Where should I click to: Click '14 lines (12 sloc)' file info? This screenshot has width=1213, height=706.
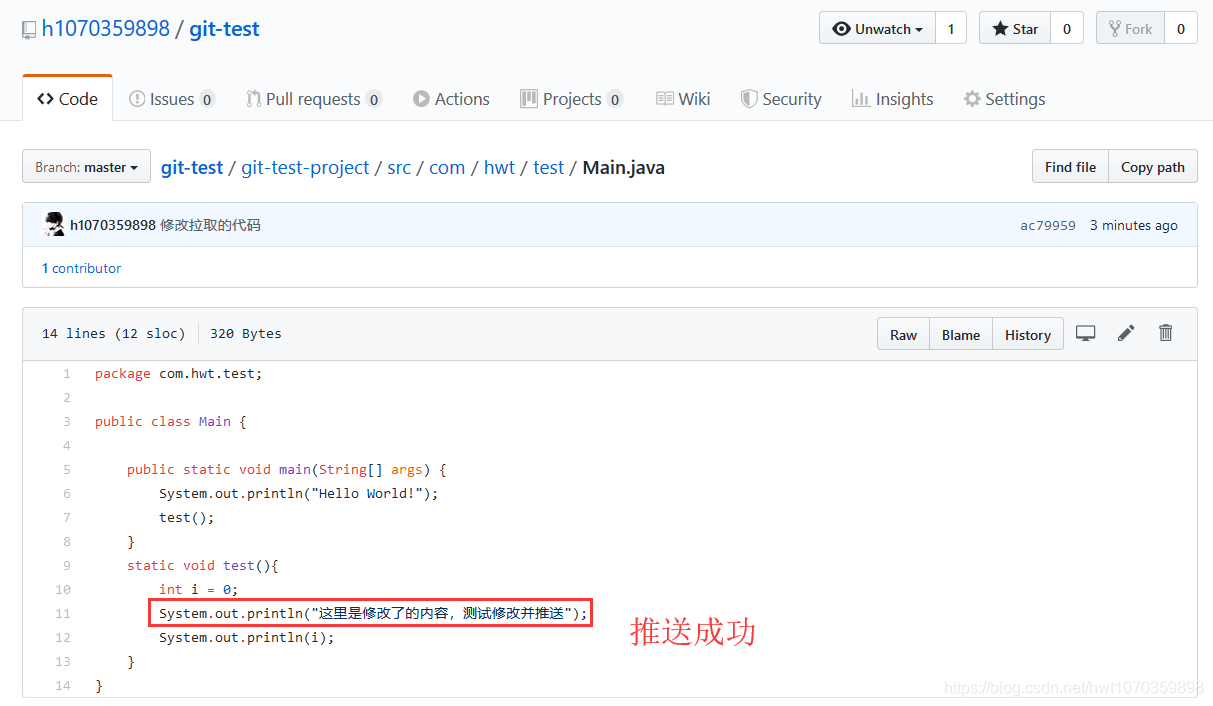113,333
